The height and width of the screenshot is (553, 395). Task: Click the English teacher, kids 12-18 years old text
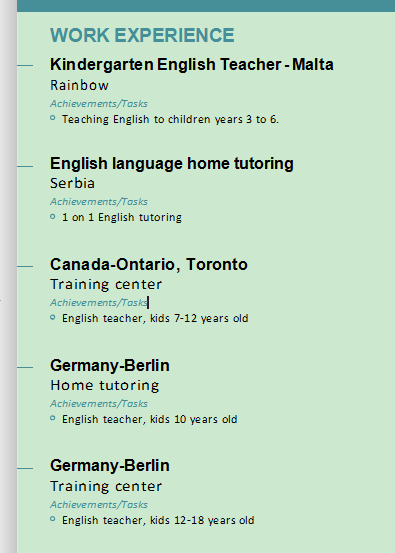coord(158,521)
